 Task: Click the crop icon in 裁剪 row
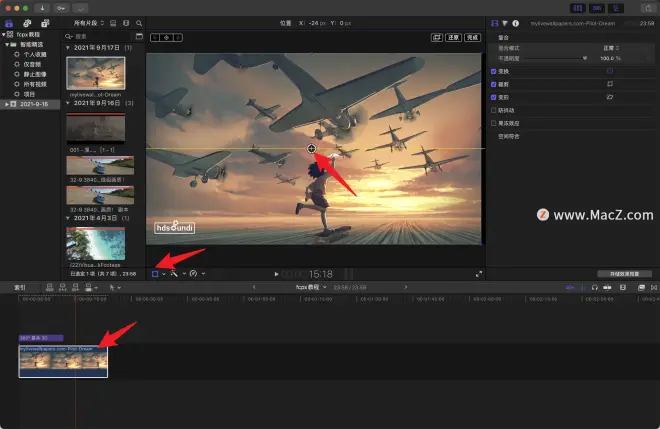[609, 84]
